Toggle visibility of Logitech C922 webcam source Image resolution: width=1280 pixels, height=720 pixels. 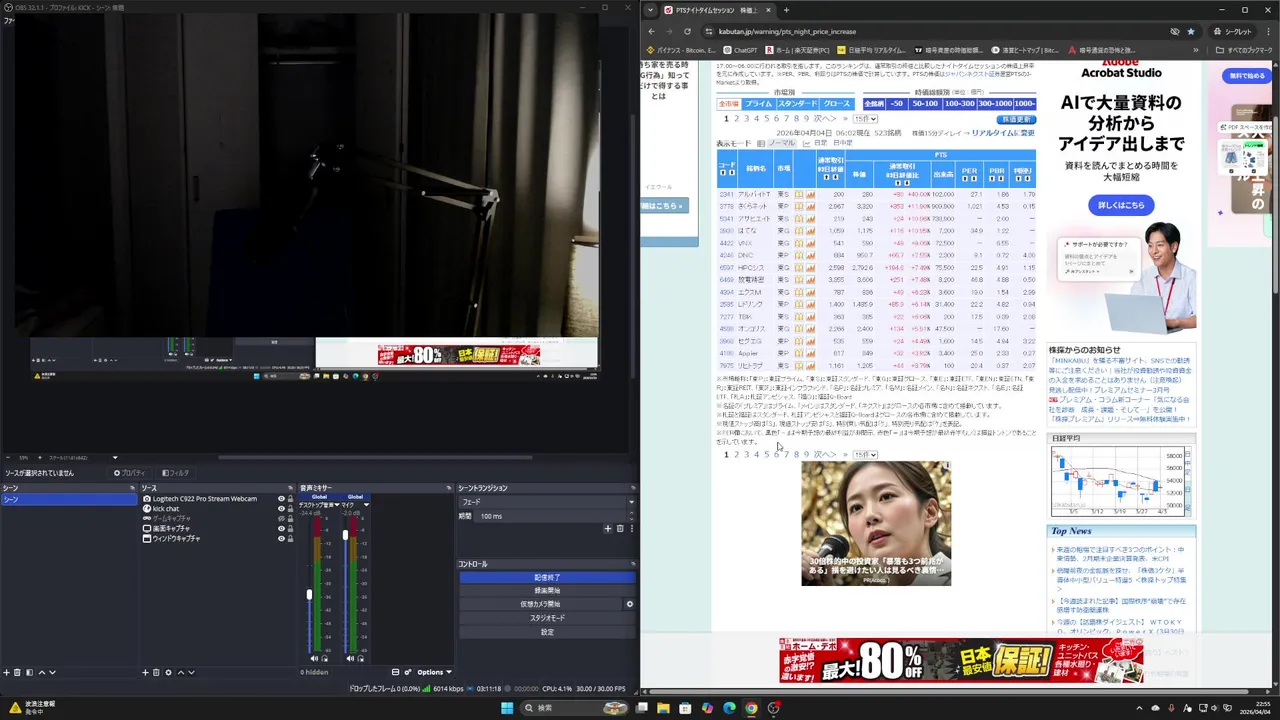(281, 498)
